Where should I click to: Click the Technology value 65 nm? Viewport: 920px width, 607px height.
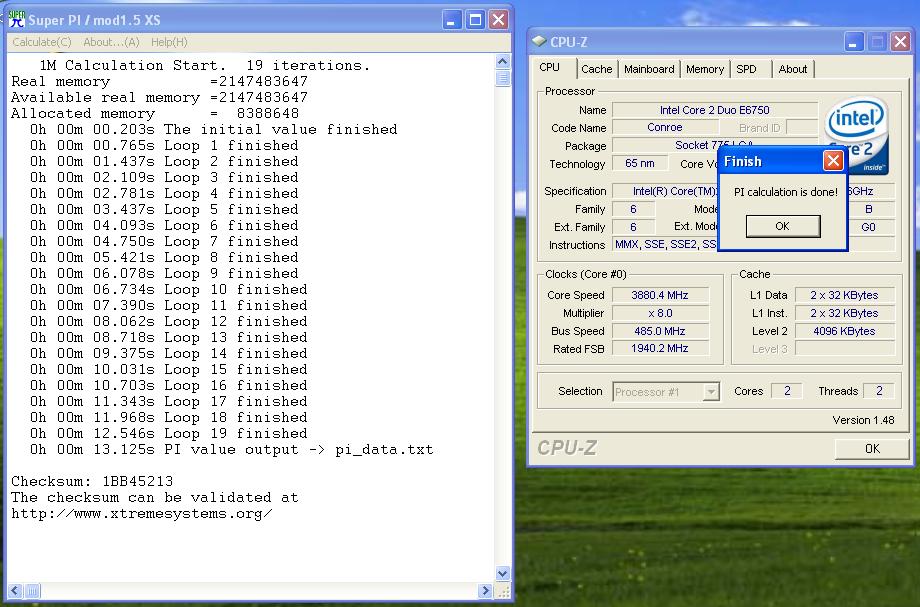(x=640, y=163)
